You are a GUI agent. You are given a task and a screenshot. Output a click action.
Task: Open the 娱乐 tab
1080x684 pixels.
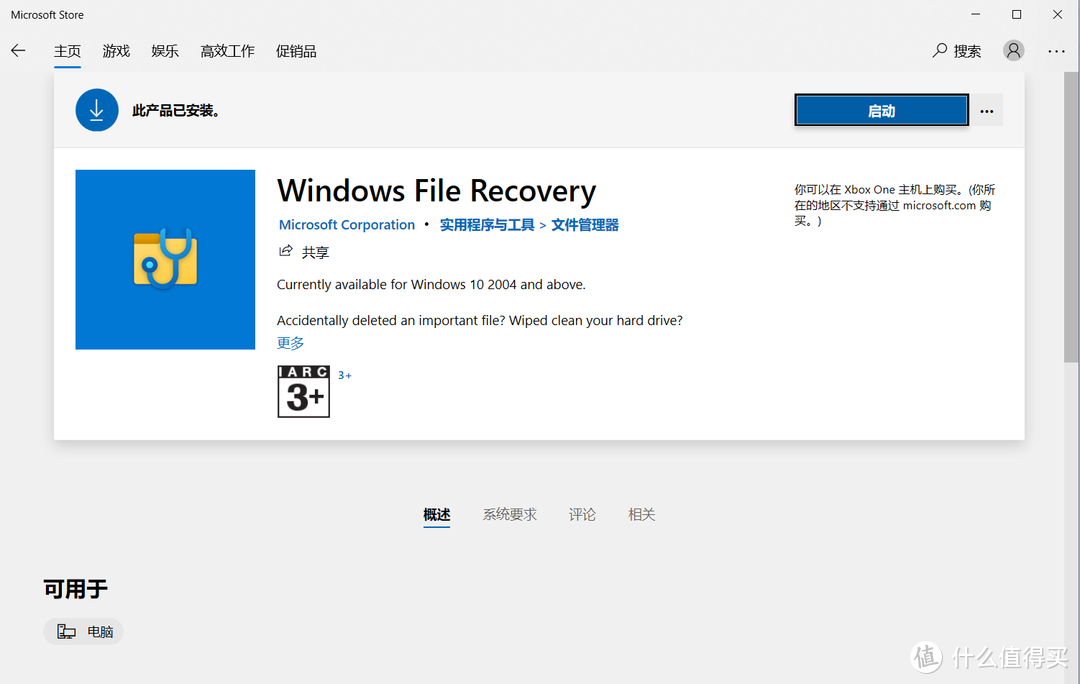point(165,51)
